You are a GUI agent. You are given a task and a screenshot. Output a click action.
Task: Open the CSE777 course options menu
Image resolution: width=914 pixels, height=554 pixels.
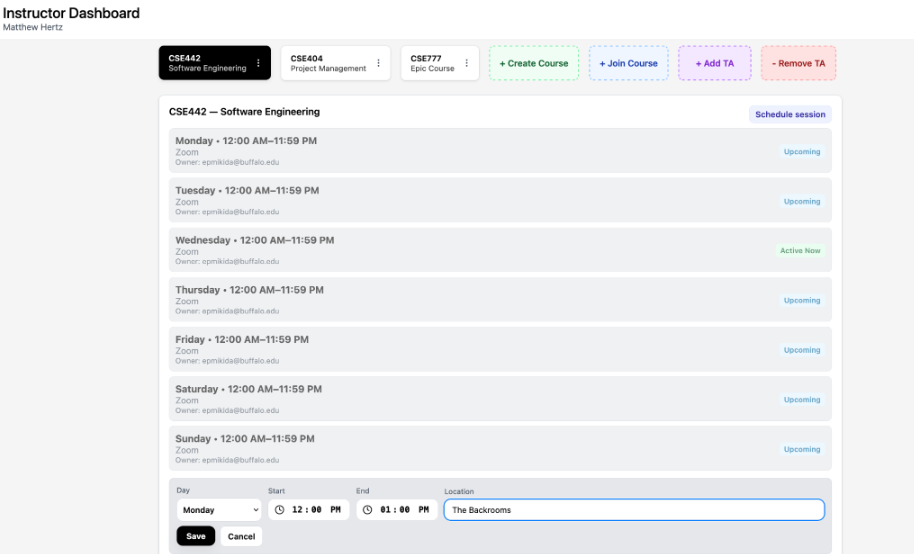click(466, 63)
